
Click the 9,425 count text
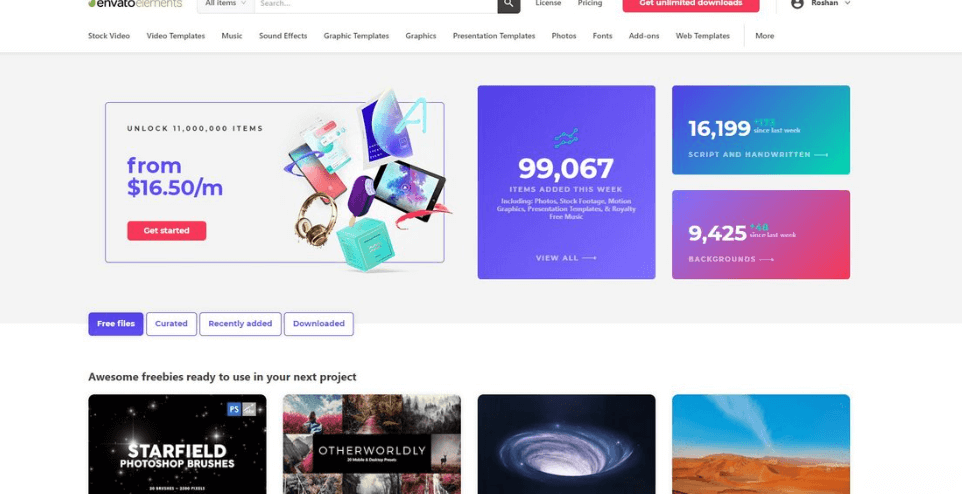tap(717, 233)
